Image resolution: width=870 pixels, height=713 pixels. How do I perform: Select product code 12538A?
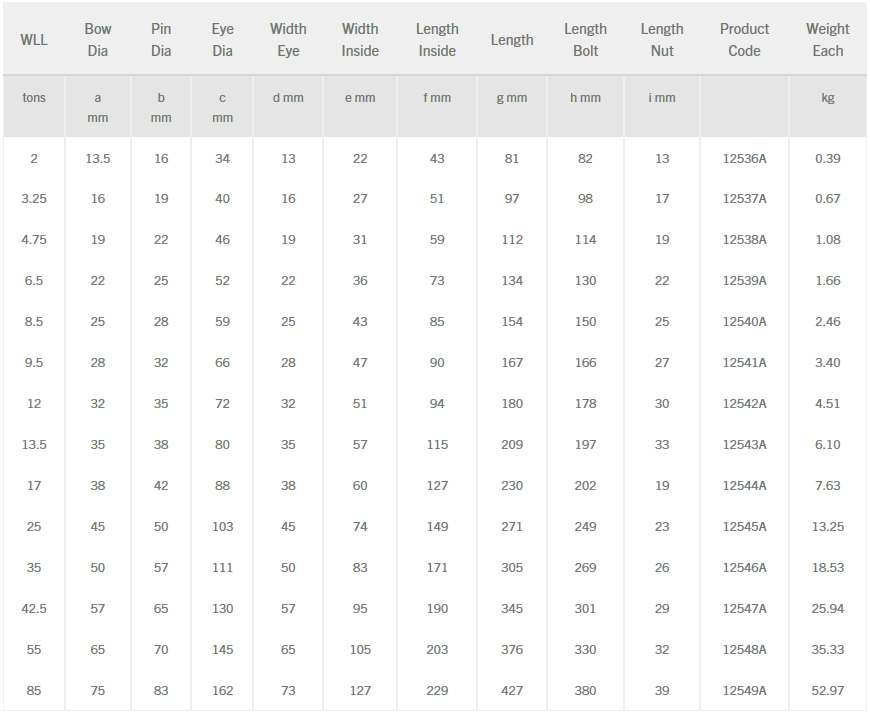[744, 240]
